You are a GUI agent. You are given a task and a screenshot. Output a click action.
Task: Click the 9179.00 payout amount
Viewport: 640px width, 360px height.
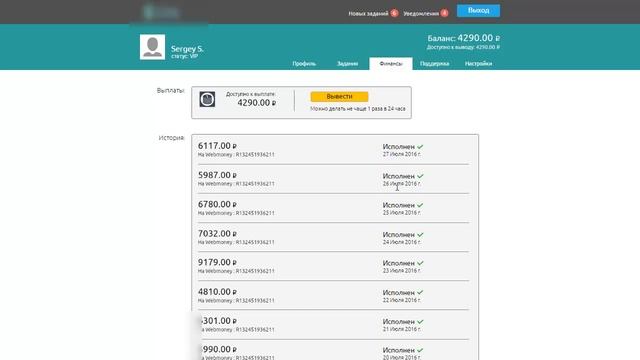(217, 262)
